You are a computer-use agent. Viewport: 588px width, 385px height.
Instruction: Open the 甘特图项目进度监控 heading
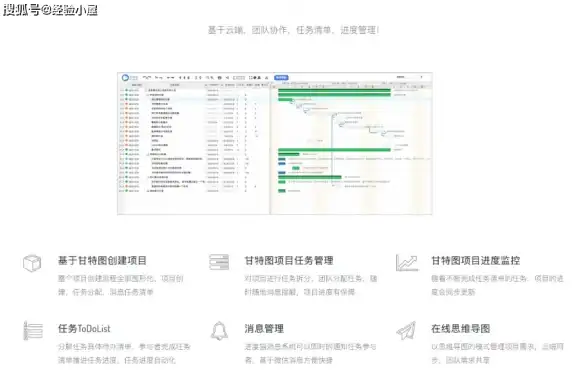[x=476, y=261]
